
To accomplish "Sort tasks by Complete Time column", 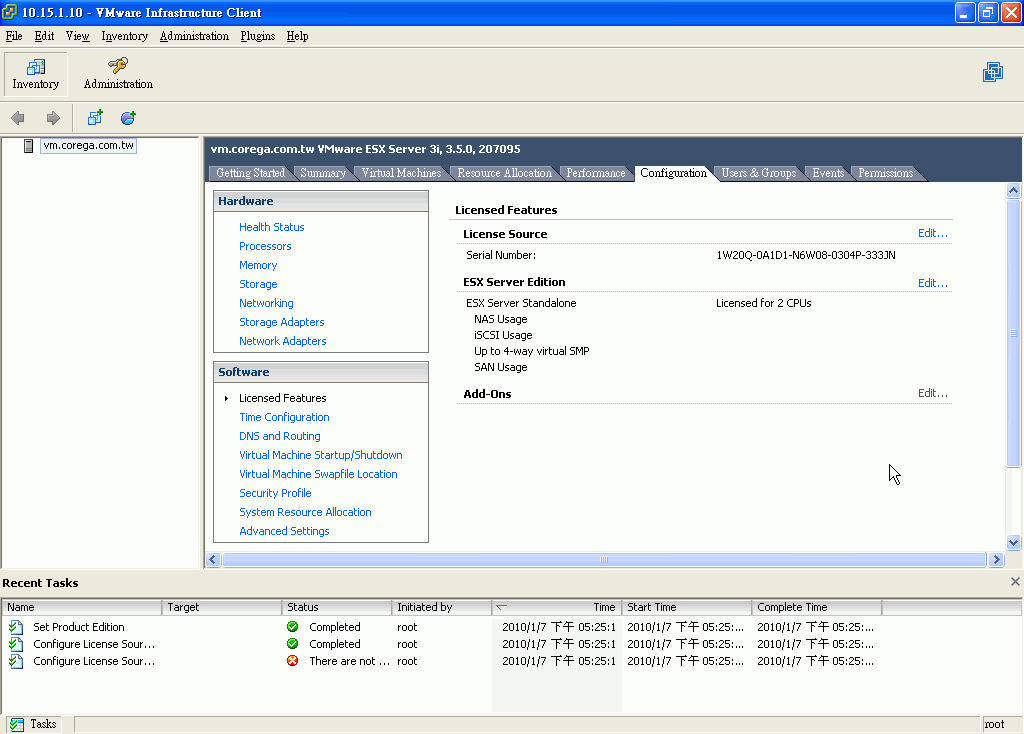I will click(x=816, y=607).
